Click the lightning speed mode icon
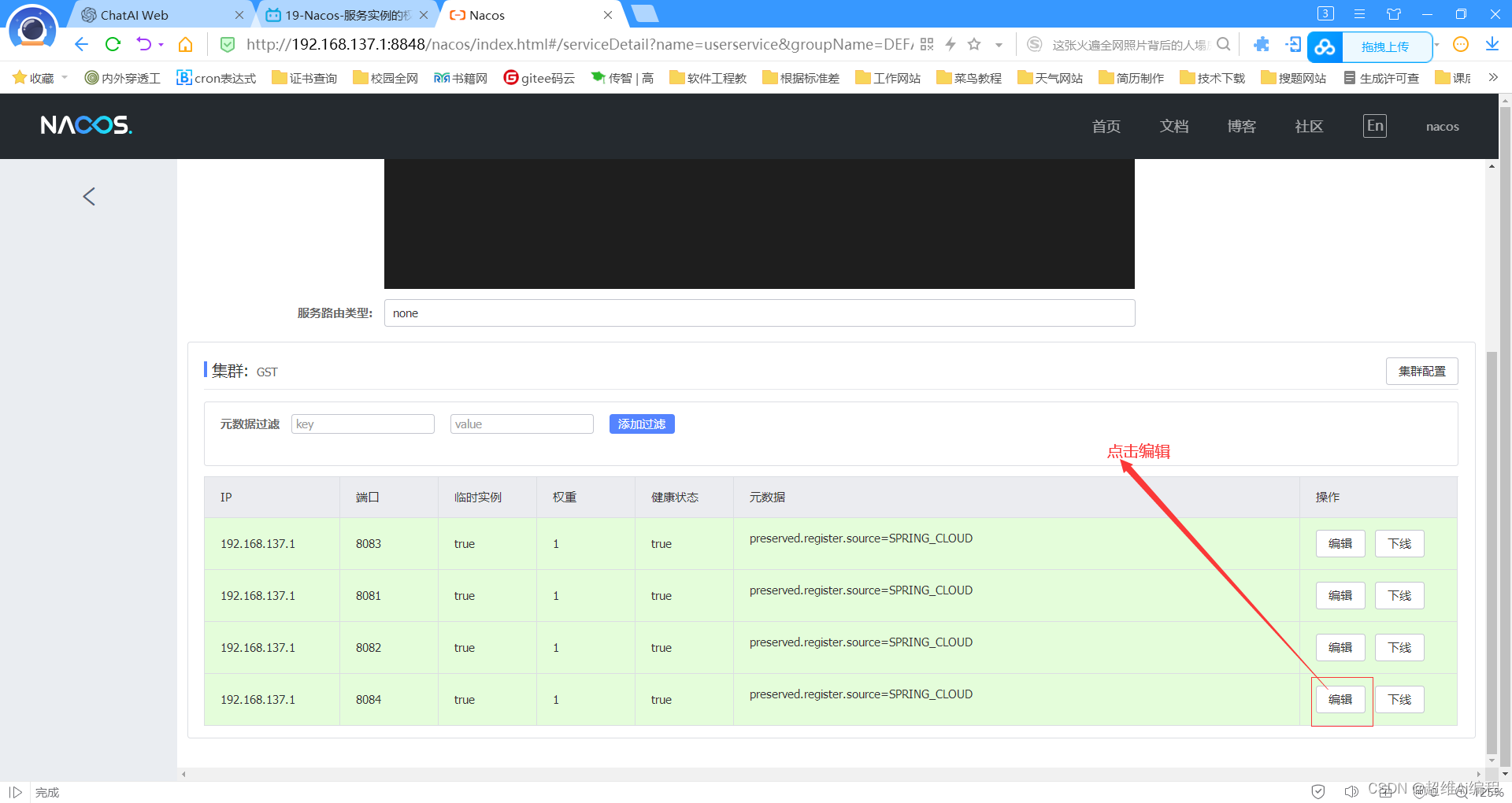 pyautogui.click(x=951, y=44)
